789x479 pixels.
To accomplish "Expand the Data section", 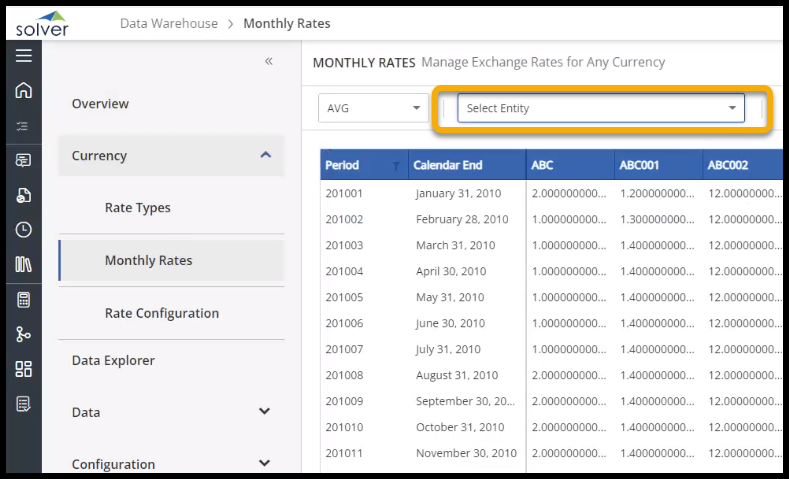I will coord(264,411).
